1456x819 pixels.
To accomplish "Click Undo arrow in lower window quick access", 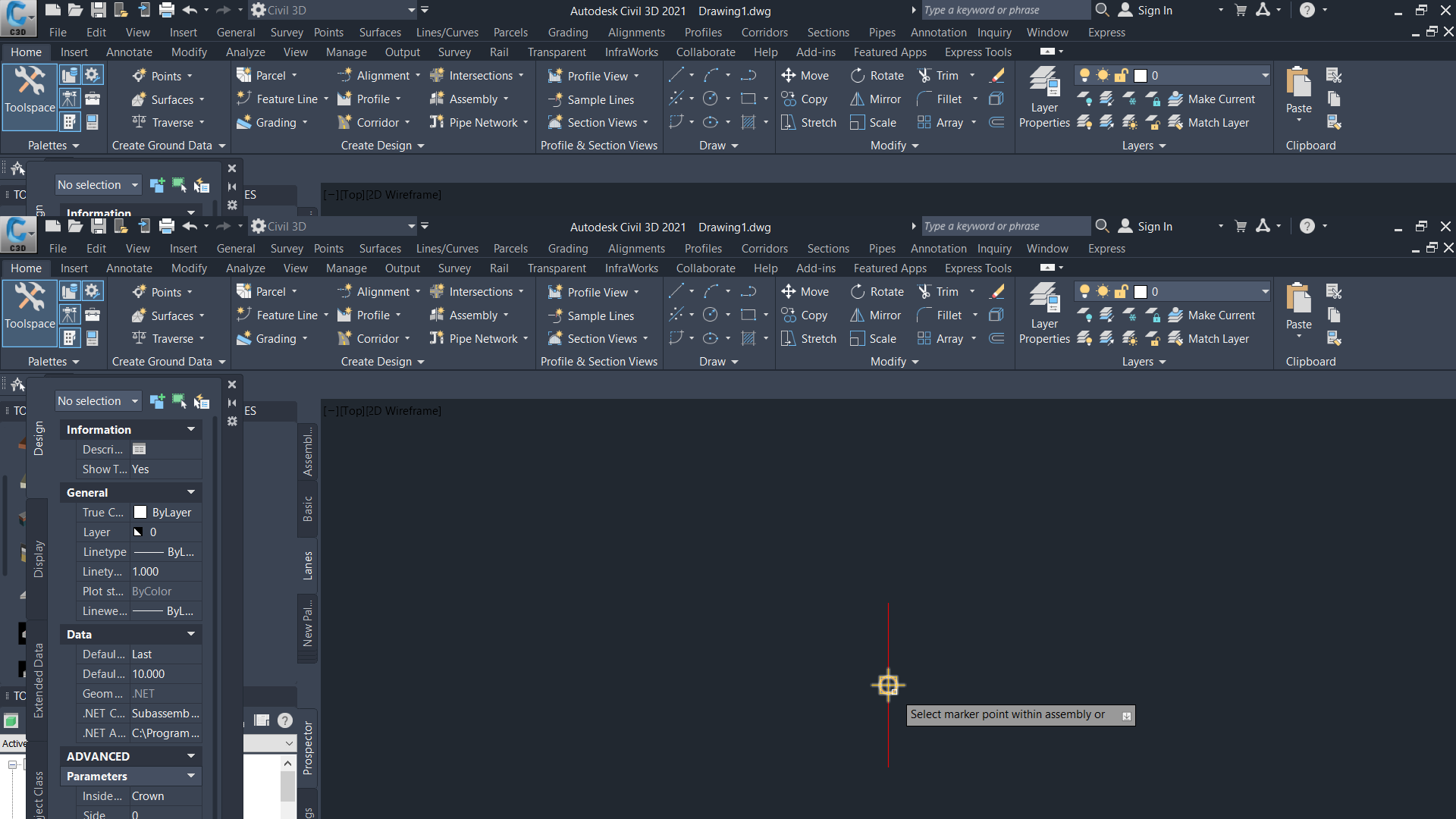I will (190, 226).
